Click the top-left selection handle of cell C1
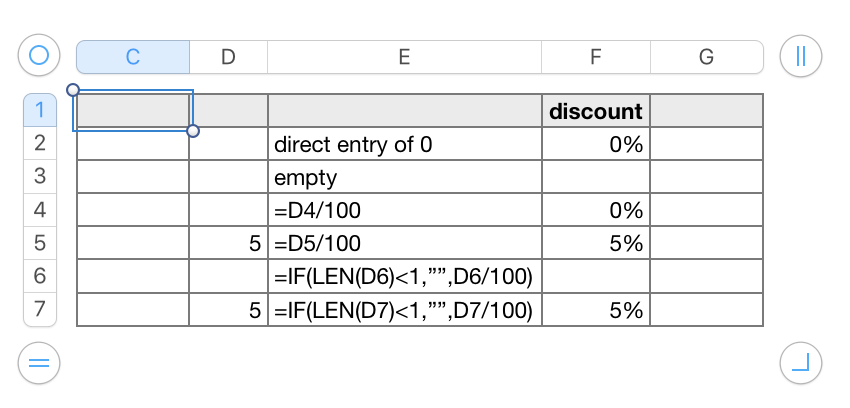850x408 pixels. pos(73,90)
